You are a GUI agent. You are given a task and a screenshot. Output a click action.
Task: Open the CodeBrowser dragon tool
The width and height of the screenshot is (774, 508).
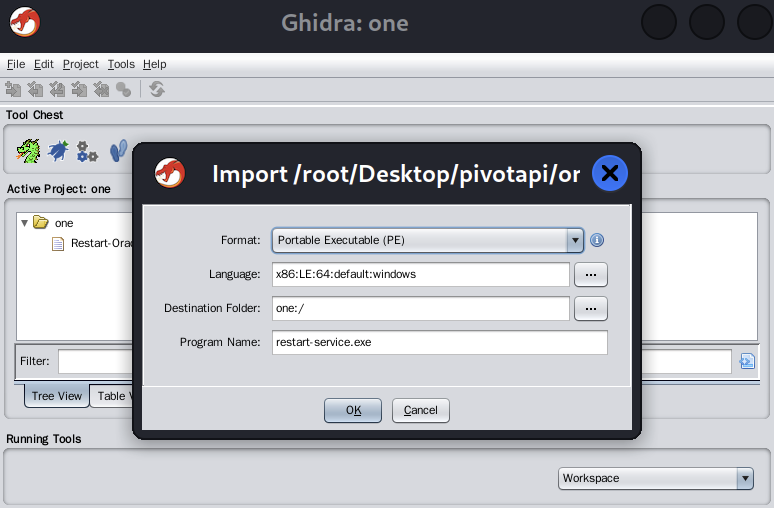28,151
